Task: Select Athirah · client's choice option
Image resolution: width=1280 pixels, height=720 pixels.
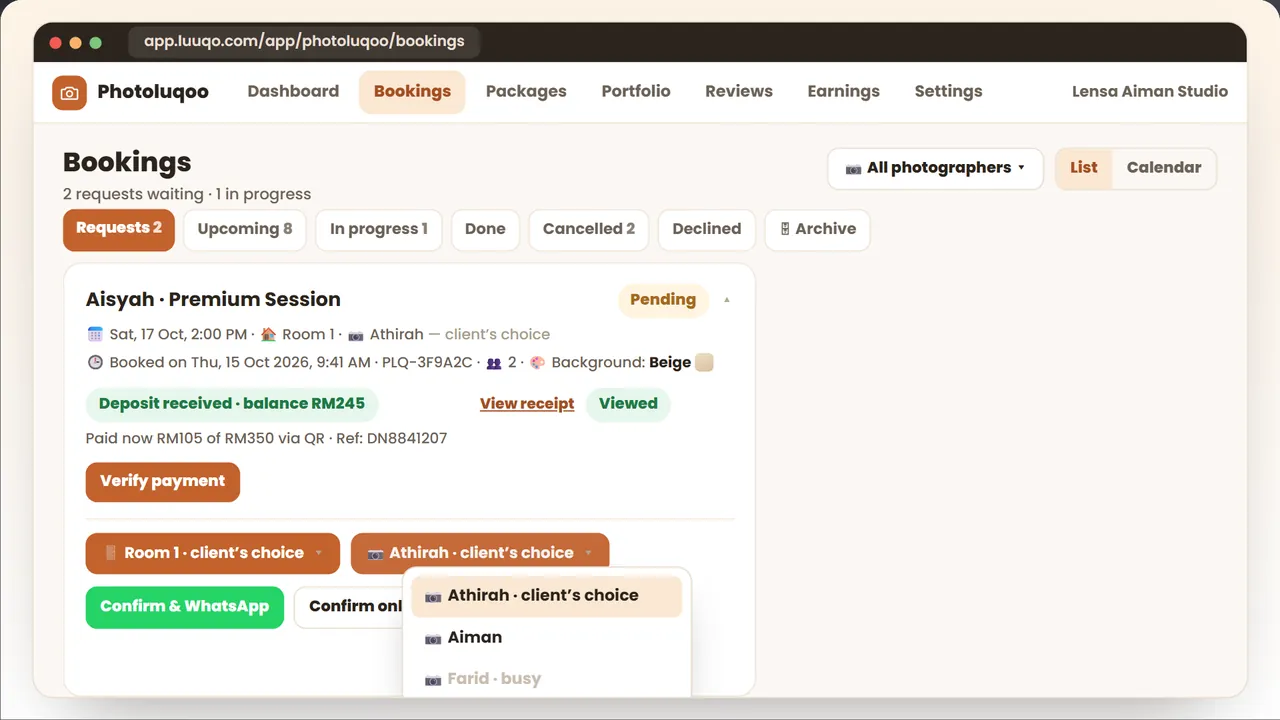Action: [x=547, y=596]
